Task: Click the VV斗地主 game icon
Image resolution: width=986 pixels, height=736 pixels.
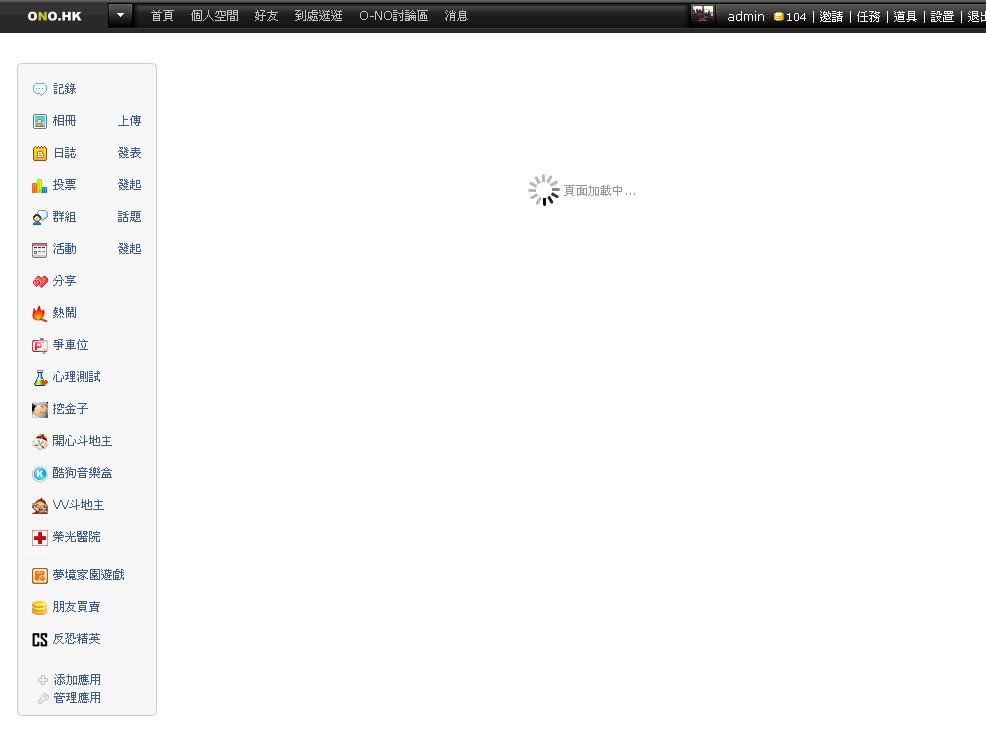Action: coord(40,506)
